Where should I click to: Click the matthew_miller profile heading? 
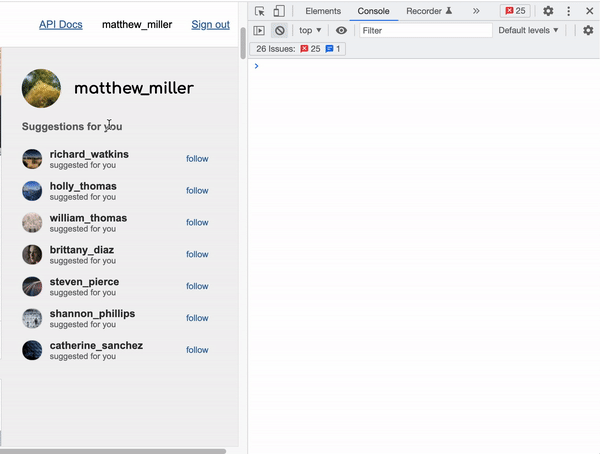134,88
